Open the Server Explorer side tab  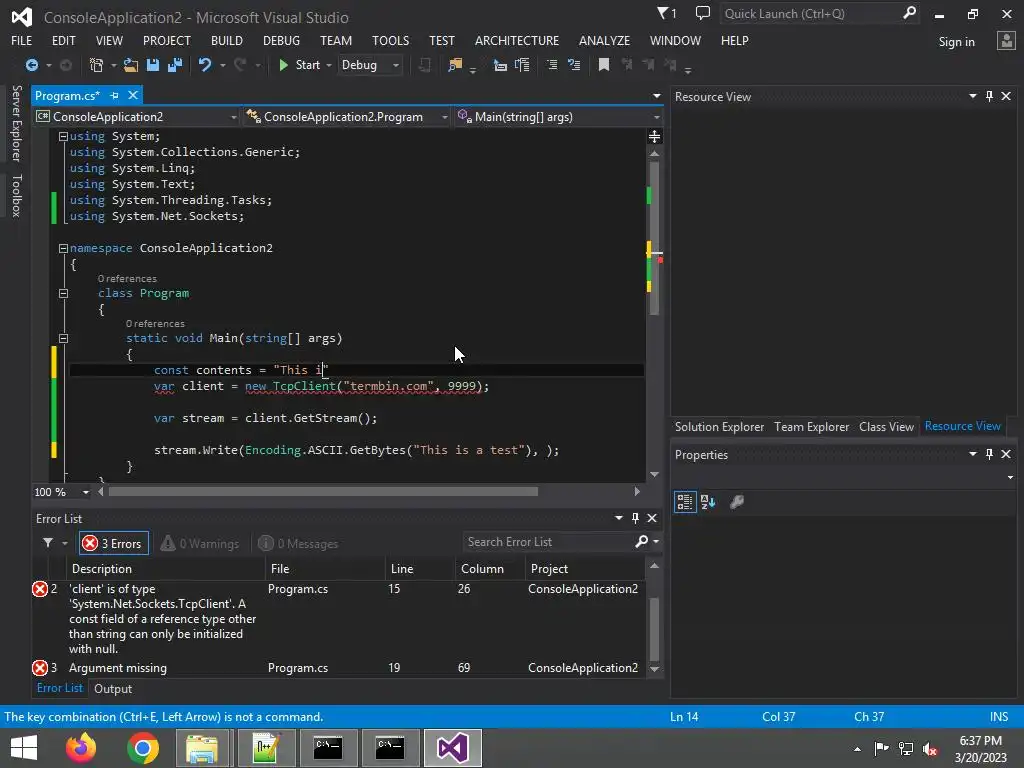click(x=16, y=123)
